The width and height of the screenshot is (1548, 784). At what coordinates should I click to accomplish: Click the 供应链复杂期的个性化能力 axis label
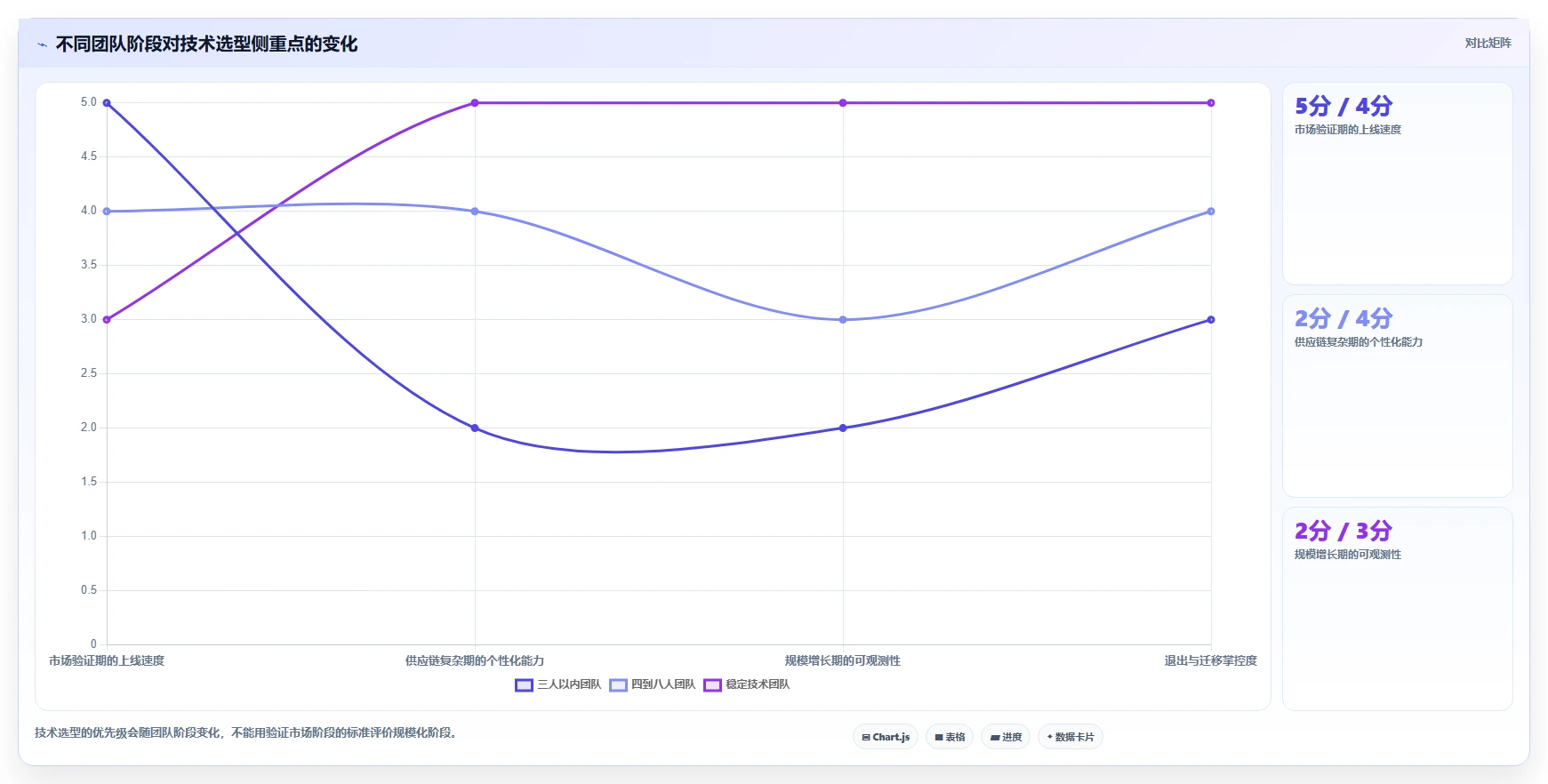[475, 660]
